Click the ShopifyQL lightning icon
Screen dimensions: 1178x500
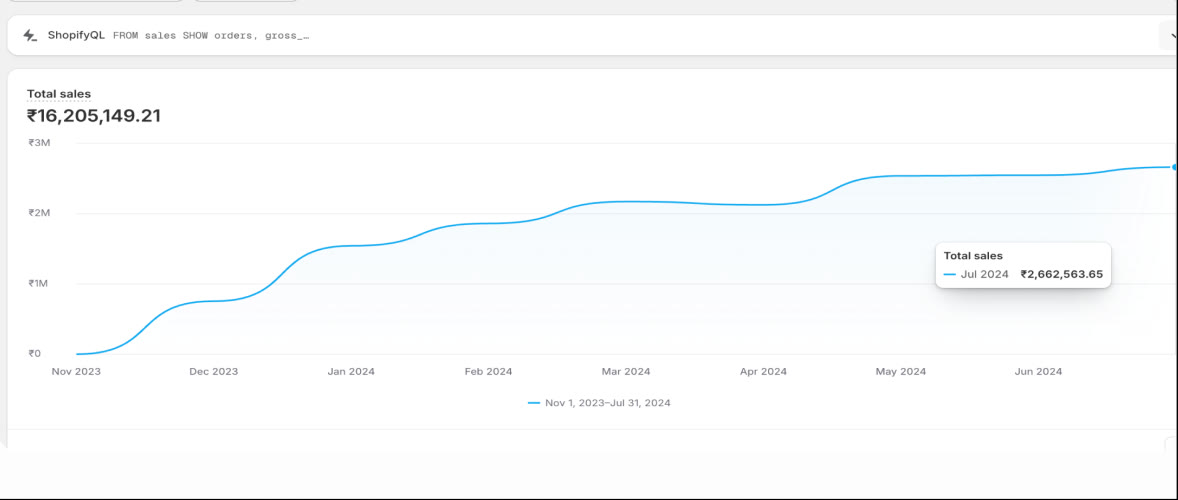click(x=29, y=35)
